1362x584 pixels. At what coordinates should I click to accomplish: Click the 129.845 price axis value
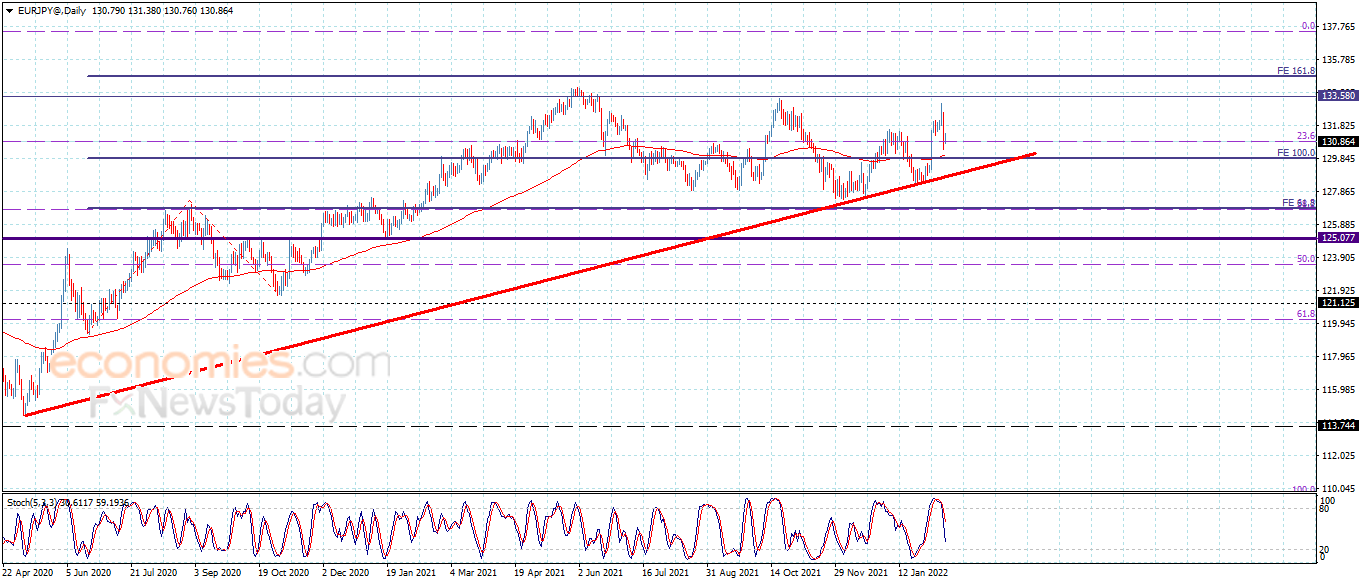pos(1339,159)
